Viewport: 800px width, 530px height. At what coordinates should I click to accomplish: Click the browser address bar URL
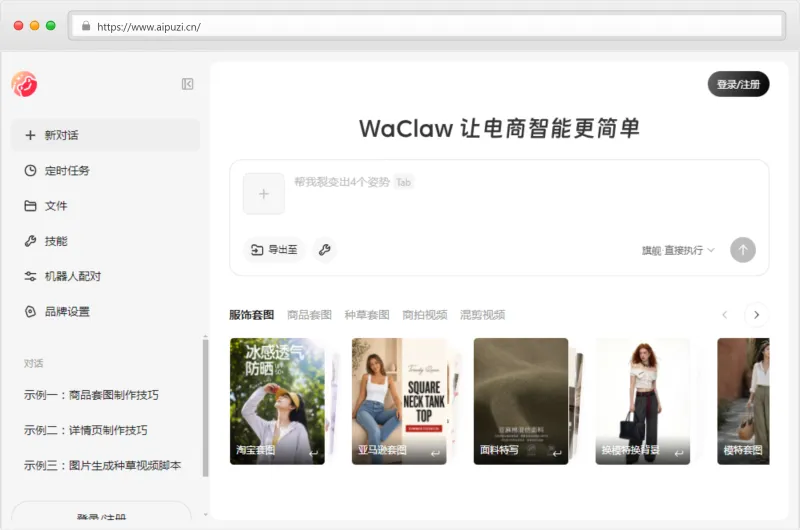(149, 27)
